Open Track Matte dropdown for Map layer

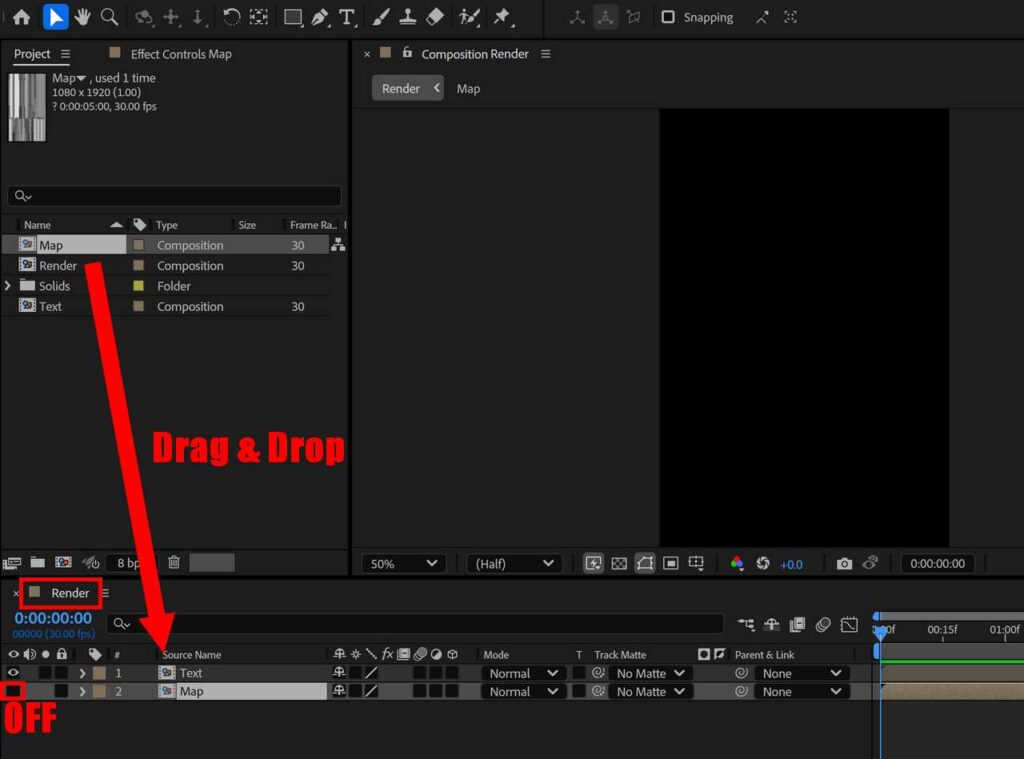click(649, 691)
